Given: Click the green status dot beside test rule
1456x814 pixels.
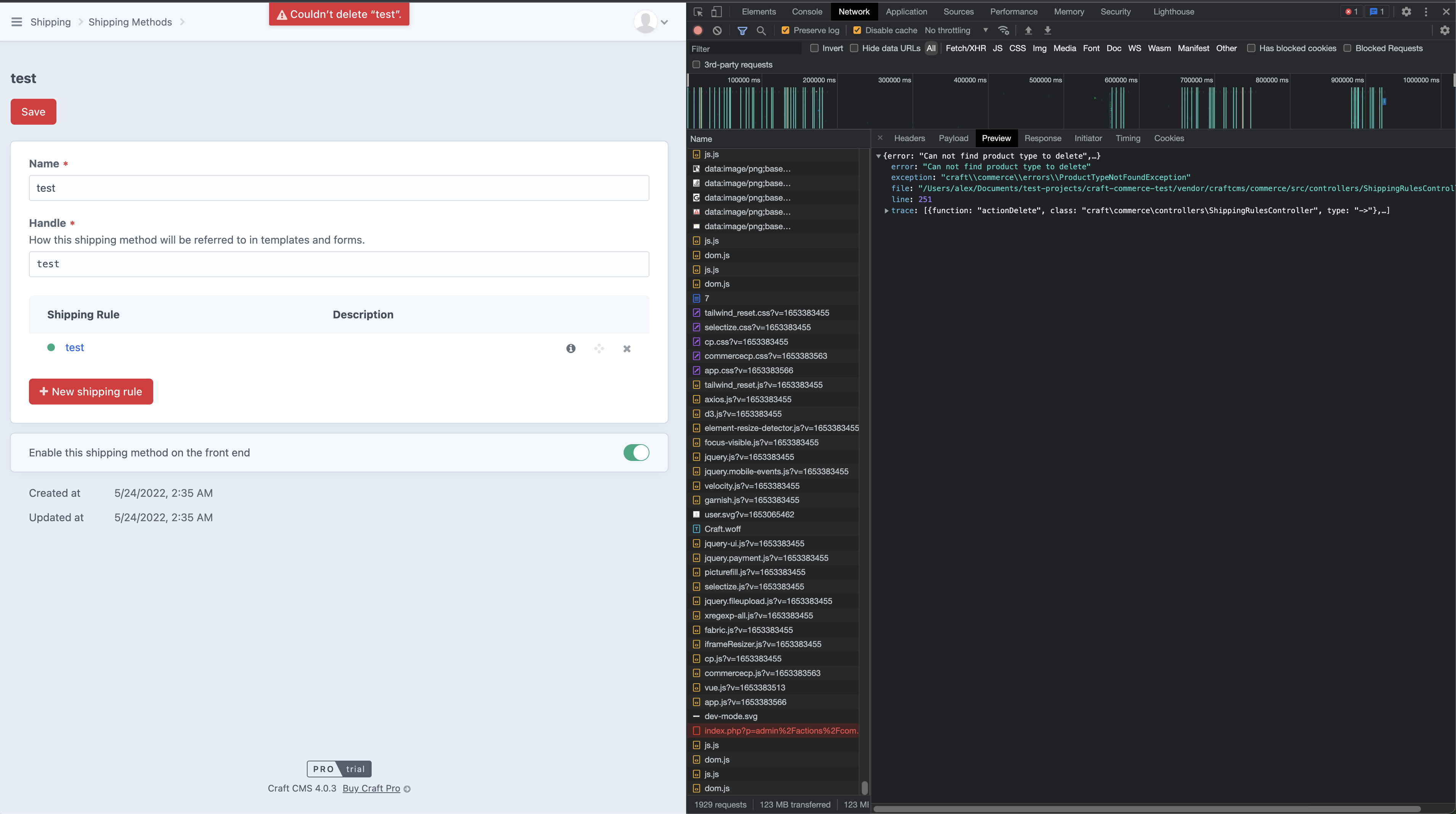Looking at the screenshot, I should click(x=51, y=348).
